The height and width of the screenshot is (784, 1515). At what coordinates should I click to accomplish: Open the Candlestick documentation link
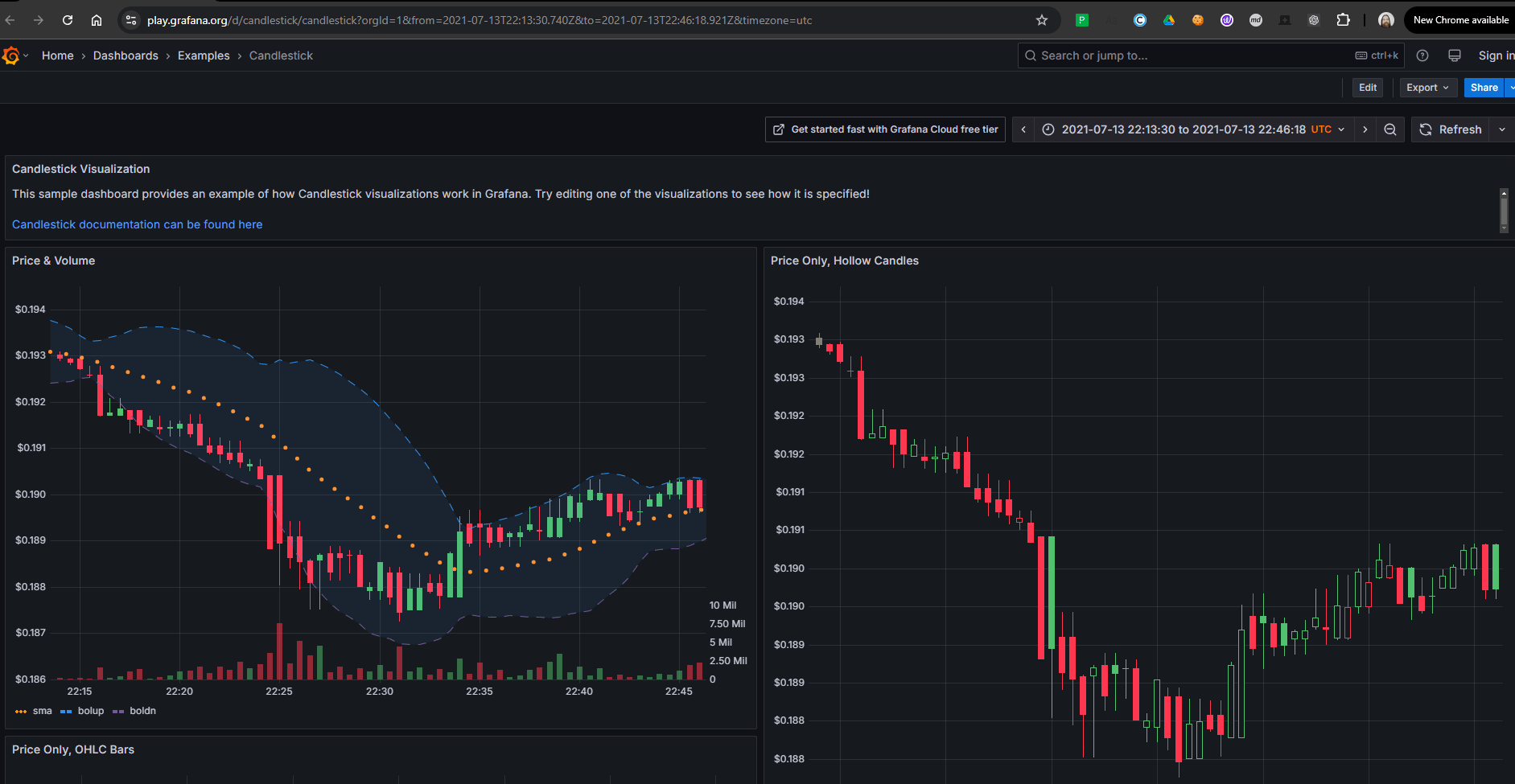click(x=137, y=224)
